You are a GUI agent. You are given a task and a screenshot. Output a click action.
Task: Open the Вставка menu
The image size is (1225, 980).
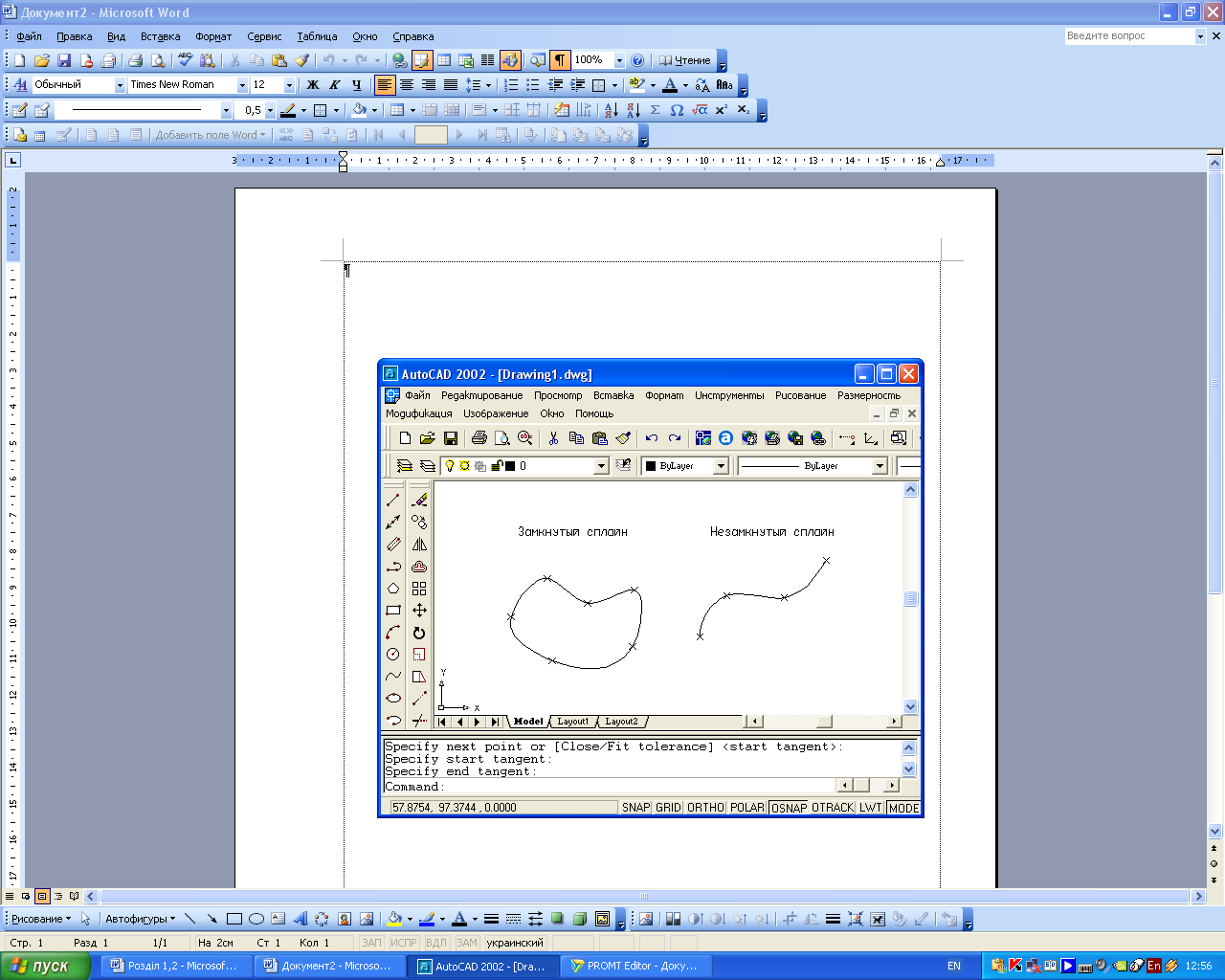(x=160, y=36)
